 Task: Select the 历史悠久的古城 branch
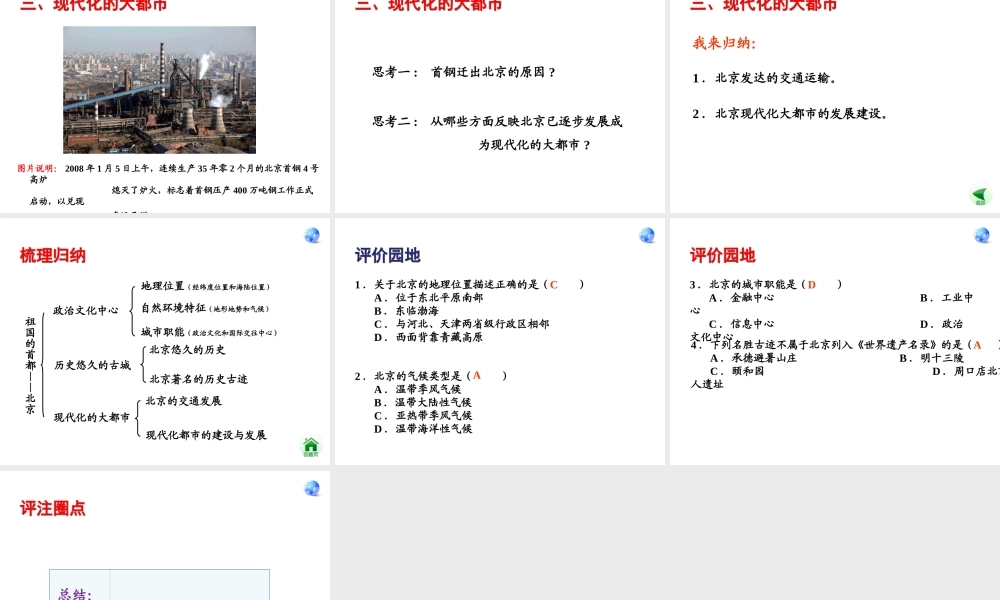pyautogui.click(x=92, y=365)
